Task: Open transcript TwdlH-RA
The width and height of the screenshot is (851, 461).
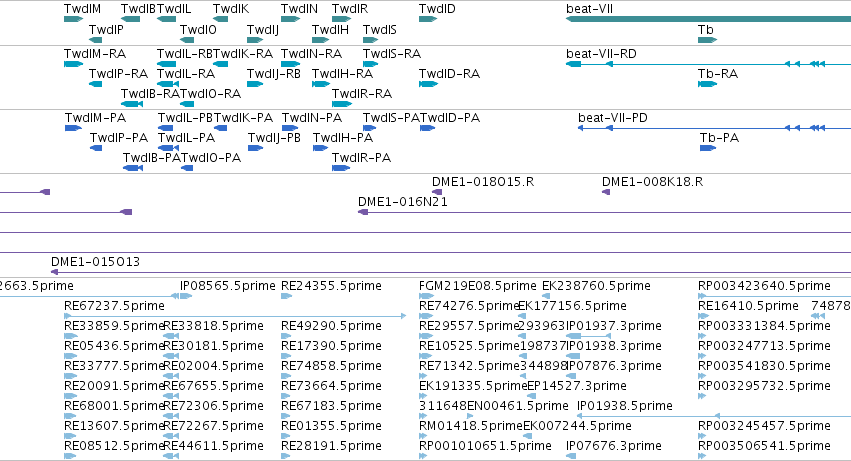Action: pos(342,74)
